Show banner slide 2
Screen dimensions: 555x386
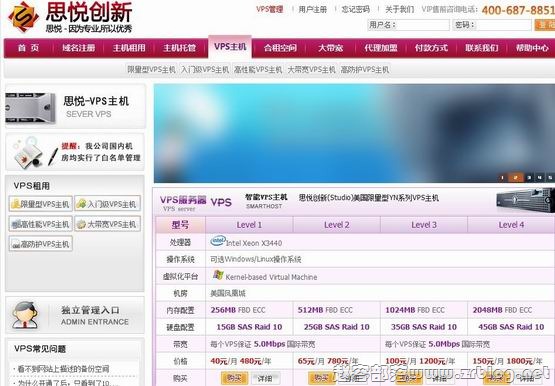coord(515,178)
